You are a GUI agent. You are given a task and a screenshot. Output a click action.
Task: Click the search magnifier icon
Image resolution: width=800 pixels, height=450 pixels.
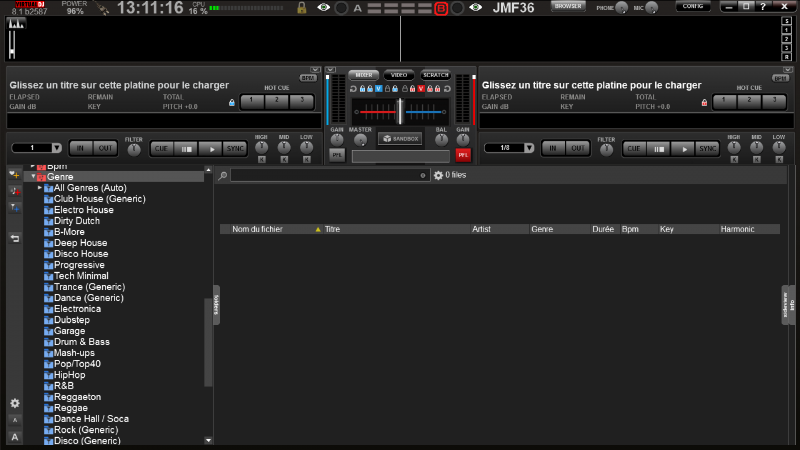(x=222, y=176)
